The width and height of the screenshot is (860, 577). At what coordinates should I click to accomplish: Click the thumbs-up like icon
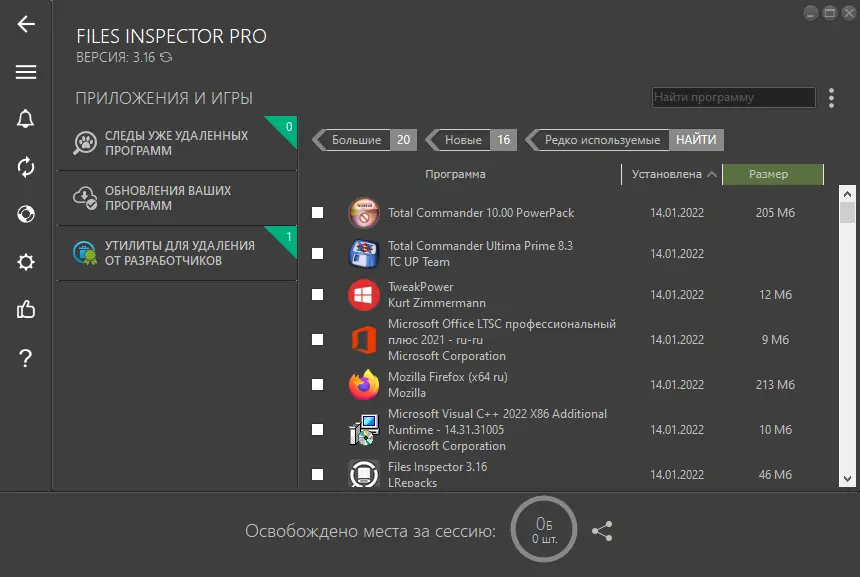click(x=26, y=310)
